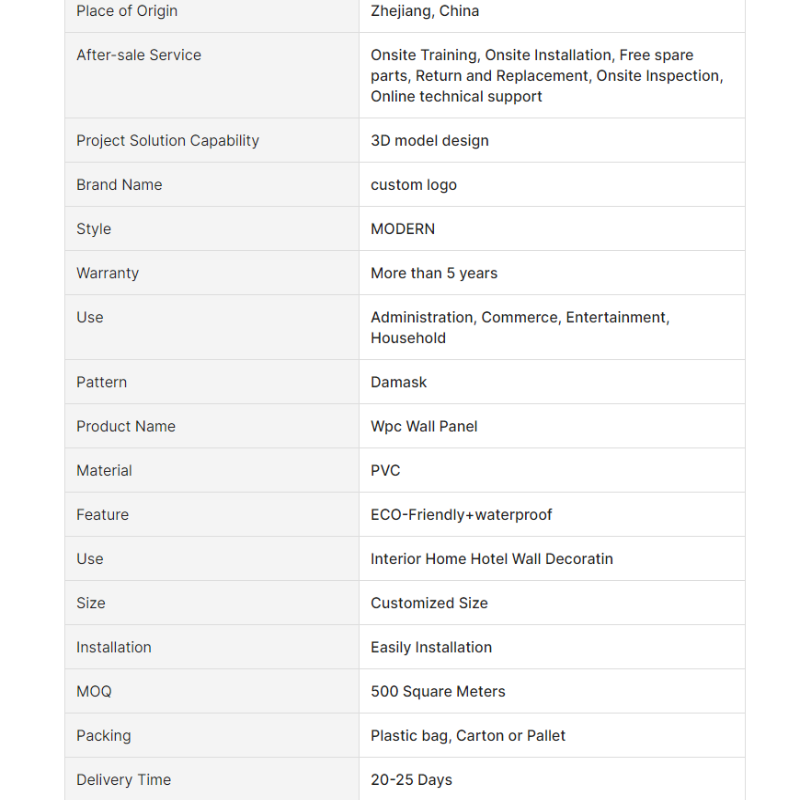Click the Brand Name custom logo value
This screenshot has width=800, height=800.
point(413,185)
